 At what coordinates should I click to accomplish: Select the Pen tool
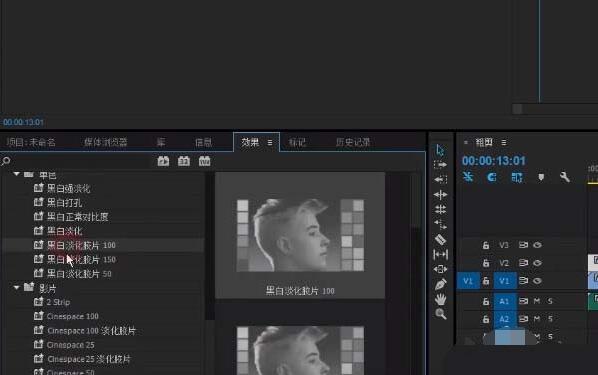440,285
